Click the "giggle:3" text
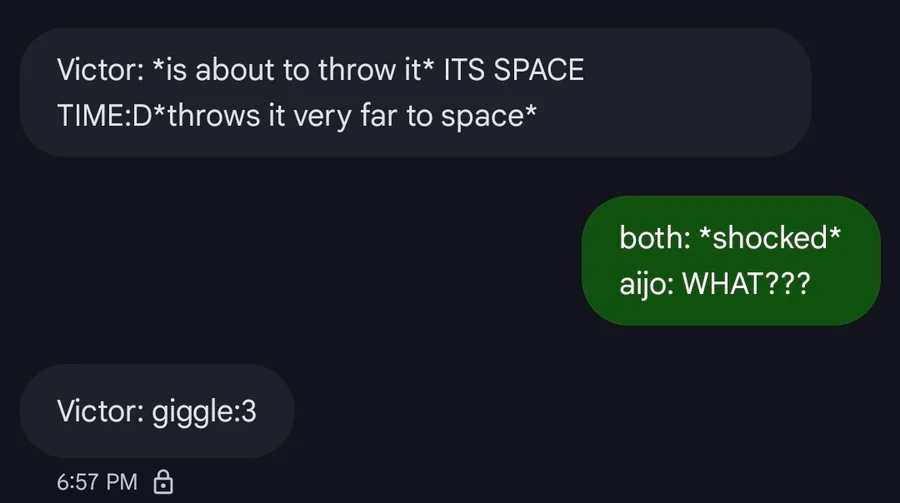This screenshot has width=900, height=503. click(x=204, y=411)
